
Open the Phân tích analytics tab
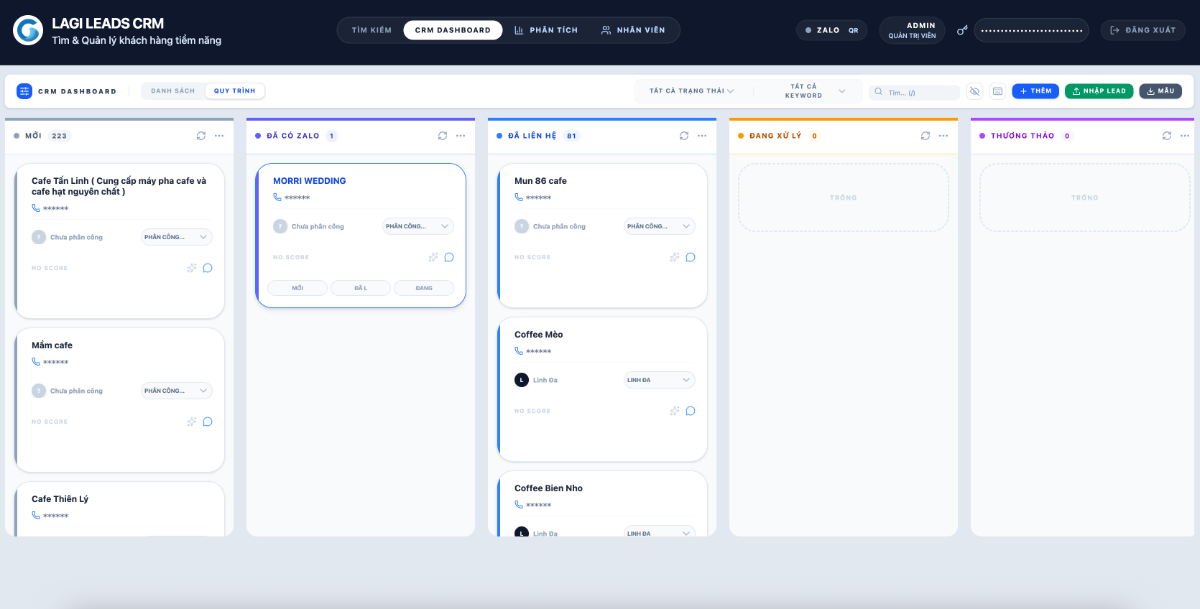tap(546, 30)
